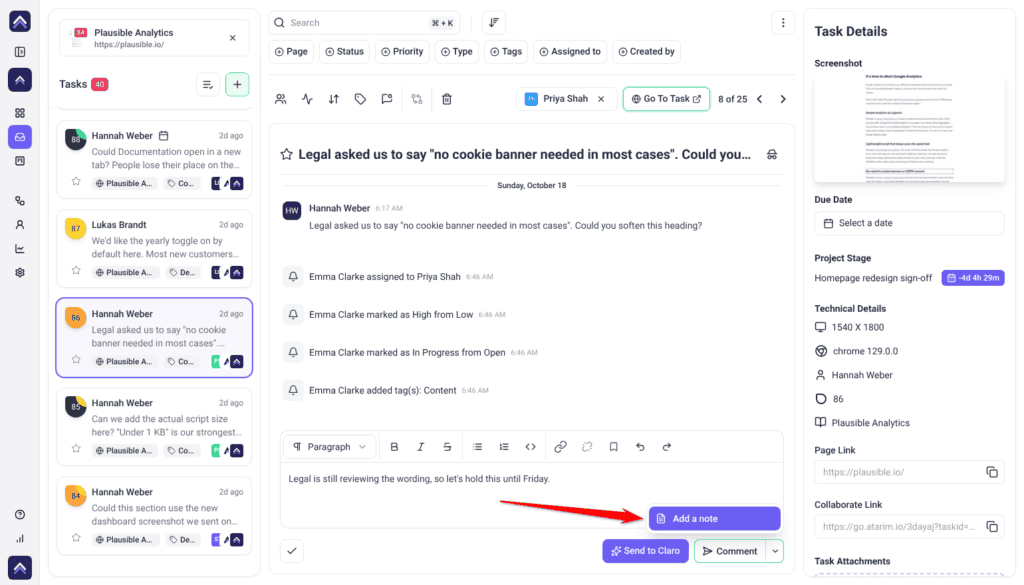Star the dashboard screenshot task card
This screenshot has height=585, width=1024.
pos(76,538)
